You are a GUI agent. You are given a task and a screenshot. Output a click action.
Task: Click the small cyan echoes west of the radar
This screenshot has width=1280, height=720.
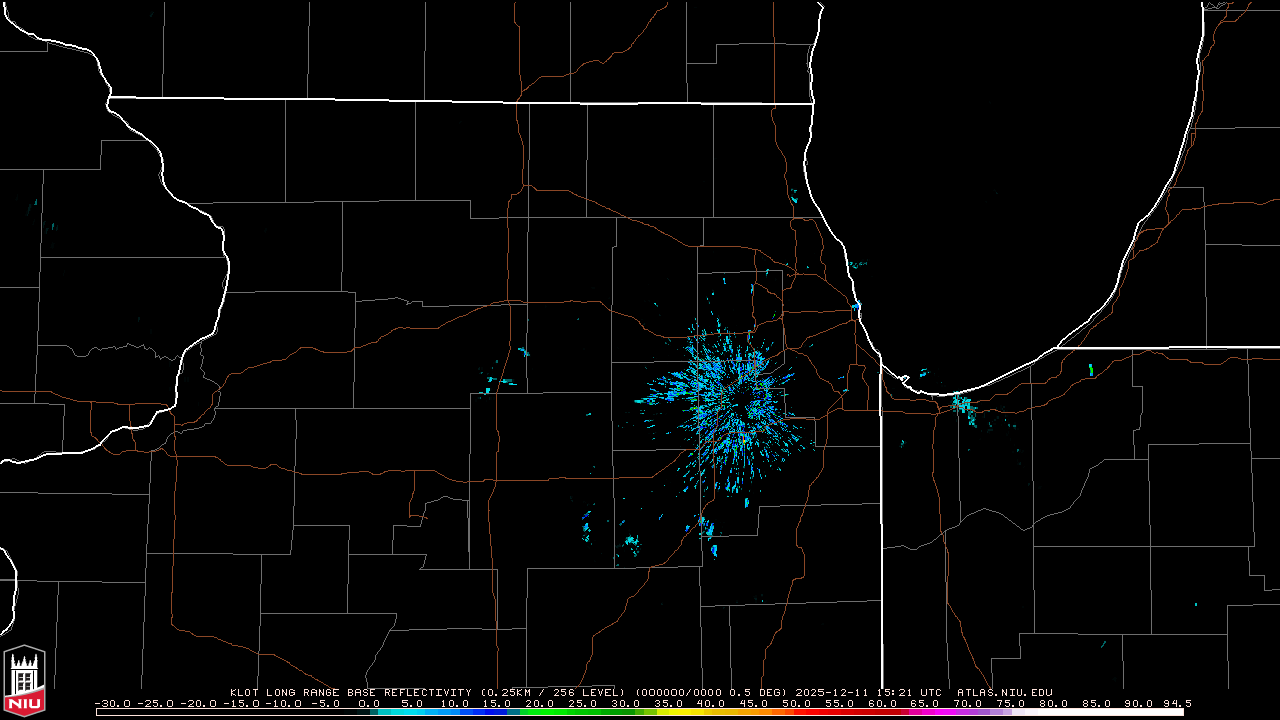pos(502,381)
